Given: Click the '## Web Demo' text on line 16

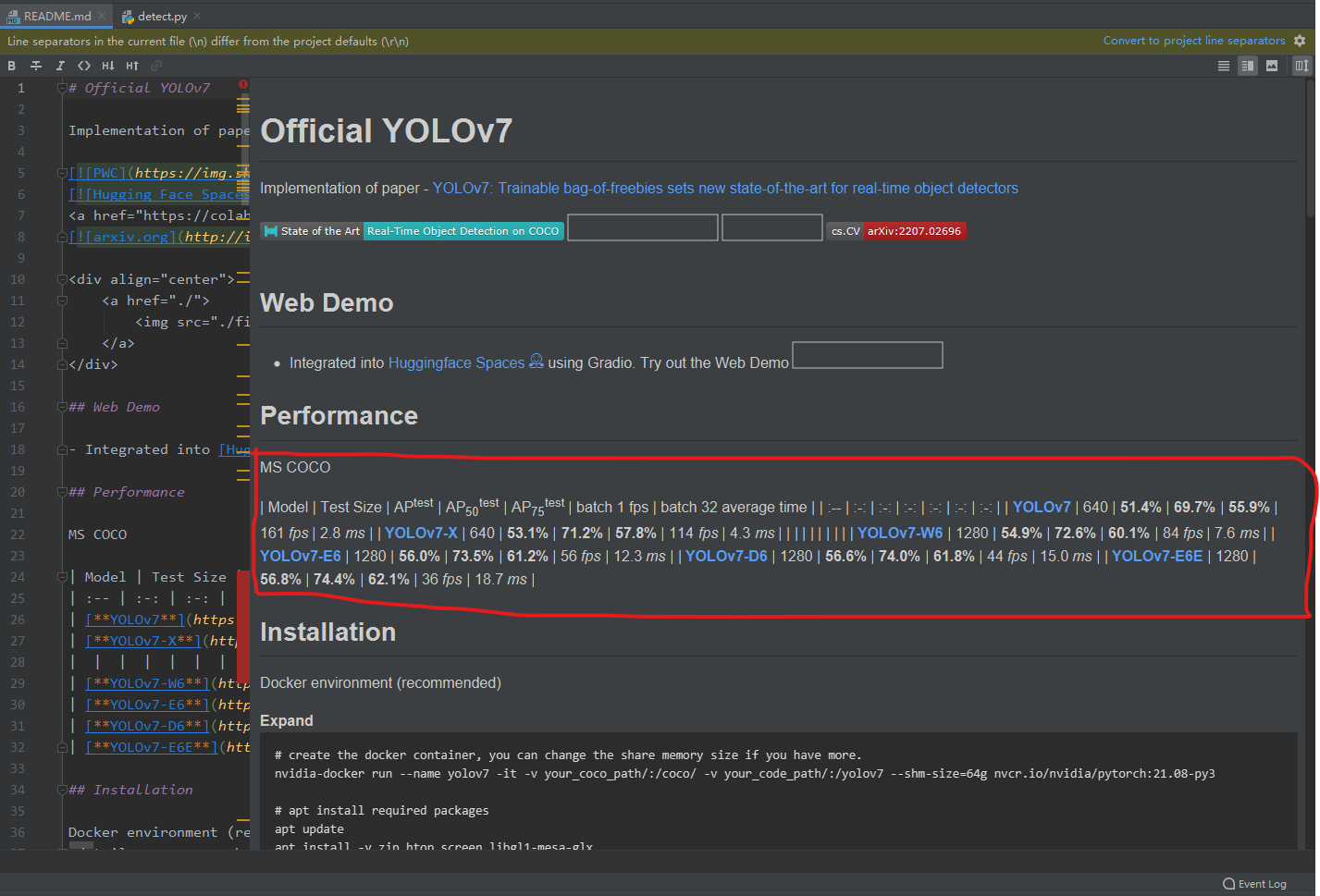Looking at the screenshot, I should coord(114,407).
